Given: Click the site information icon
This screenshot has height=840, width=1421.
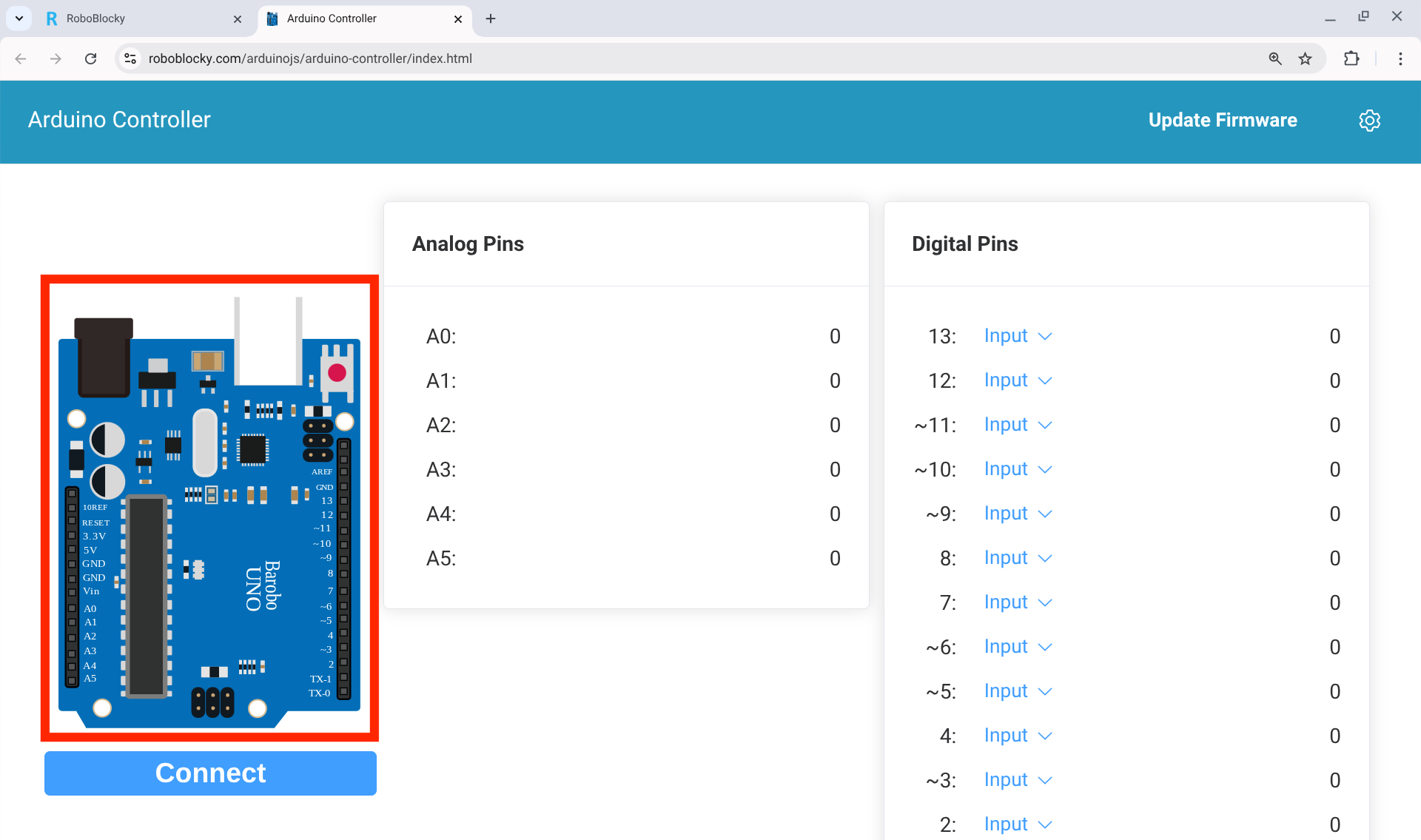Looking at the screenshot, I should tap(130, 58).
